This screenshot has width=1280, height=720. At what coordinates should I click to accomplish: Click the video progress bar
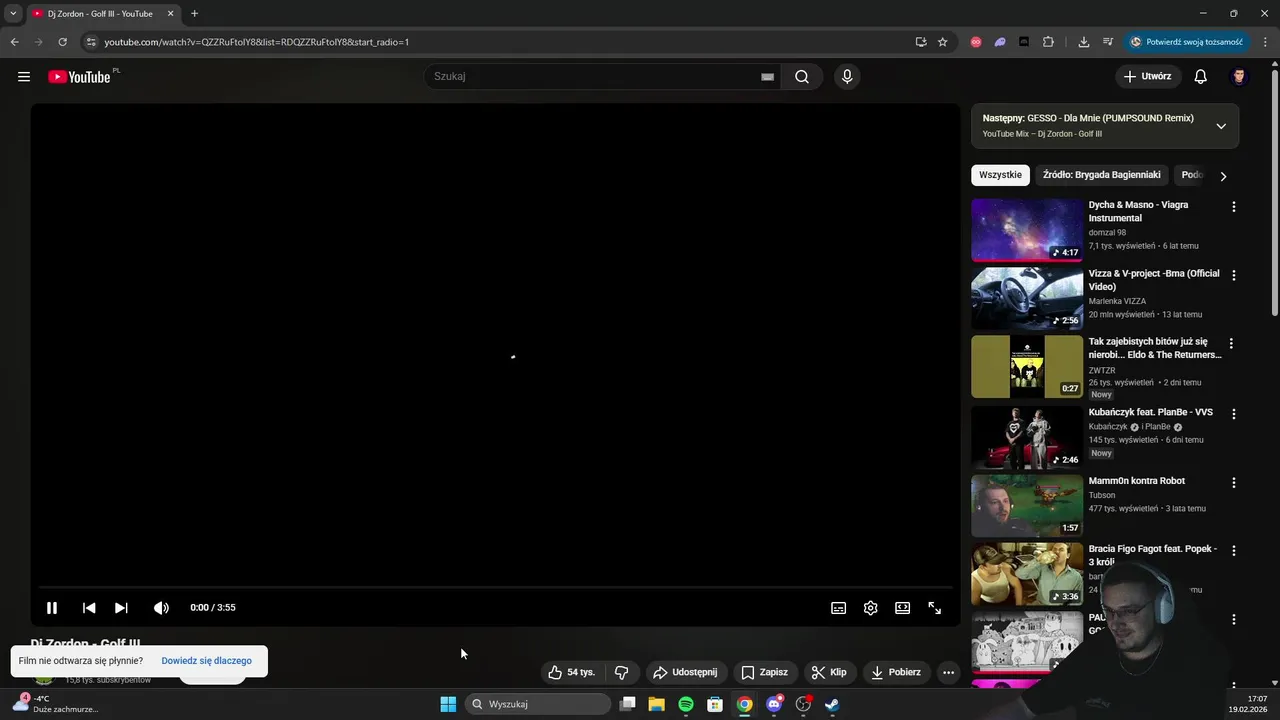pos(495,587)
